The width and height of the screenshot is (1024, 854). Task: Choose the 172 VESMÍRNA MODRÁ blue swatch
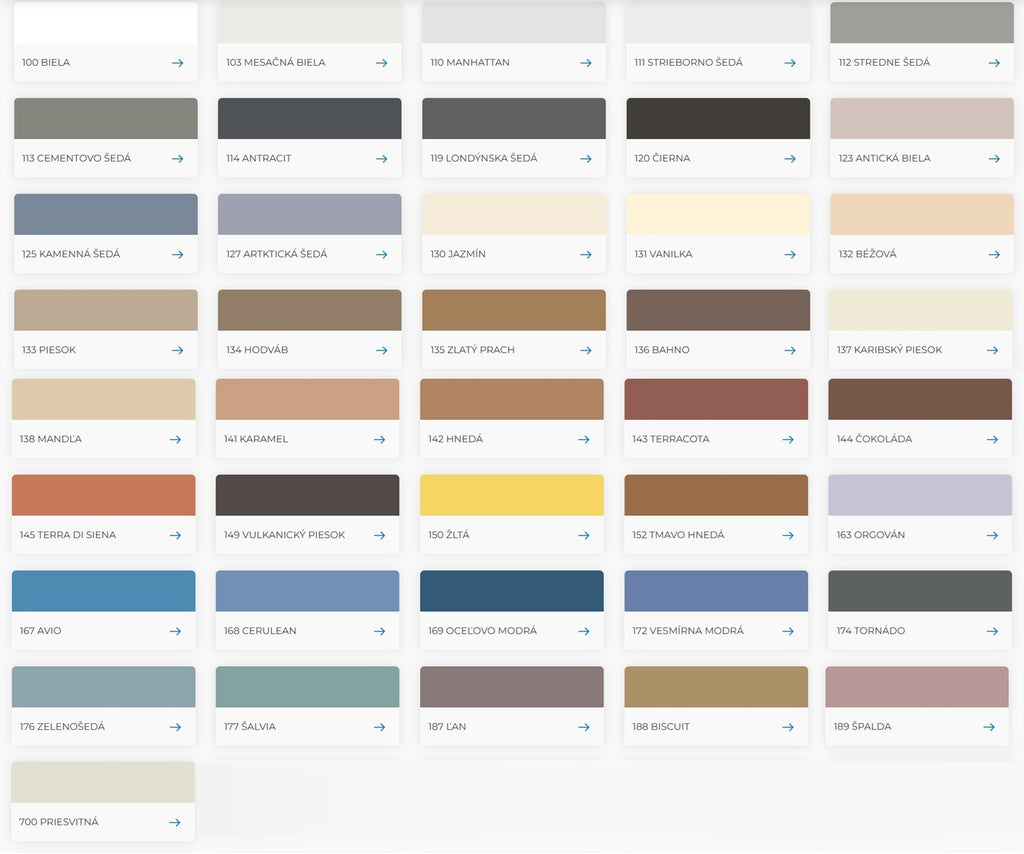coord(715,591)
